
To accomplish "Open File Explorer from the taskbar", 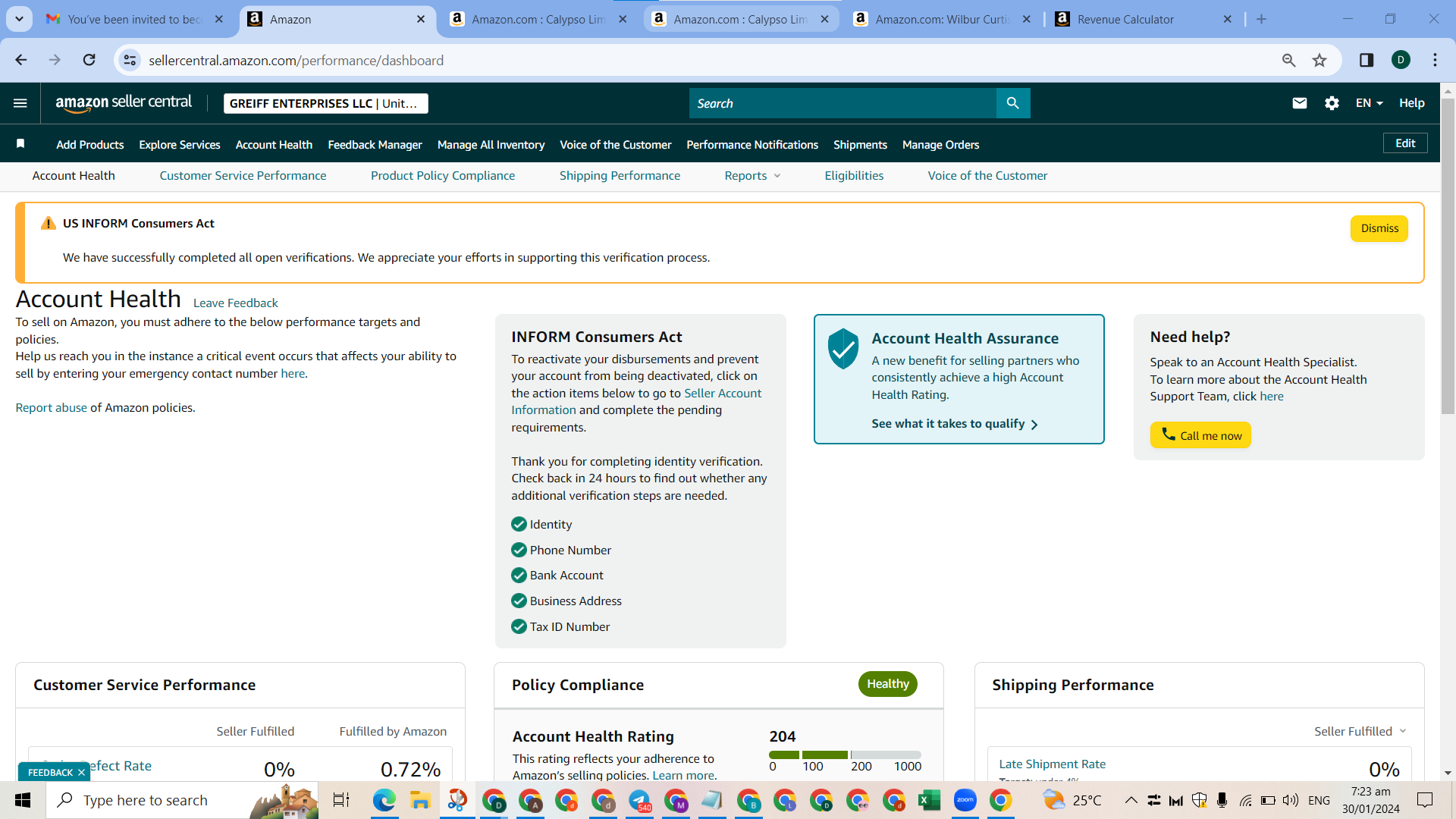I will (x=420, y=800).
